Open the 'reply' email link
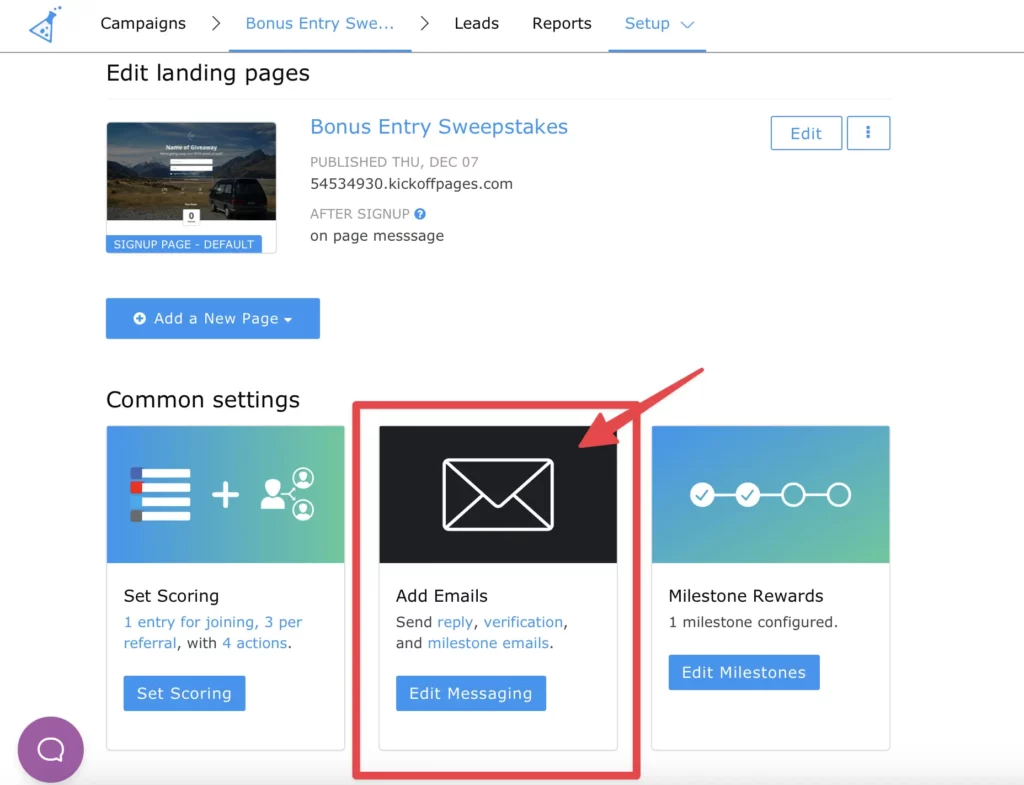 455,622
